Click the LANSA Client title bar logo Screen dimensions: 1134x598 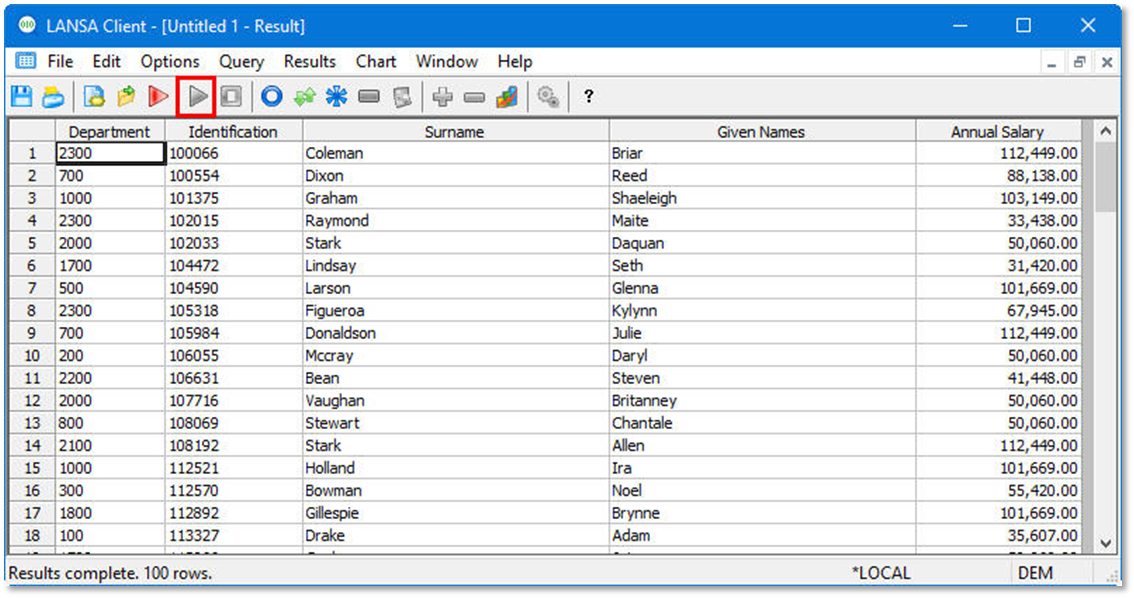27,25
